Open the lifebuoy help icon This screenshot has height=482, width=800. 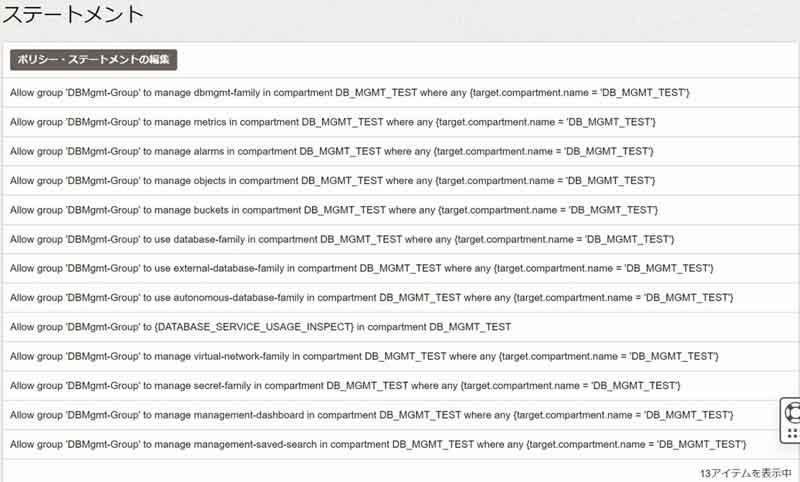(x=792, y=412)
